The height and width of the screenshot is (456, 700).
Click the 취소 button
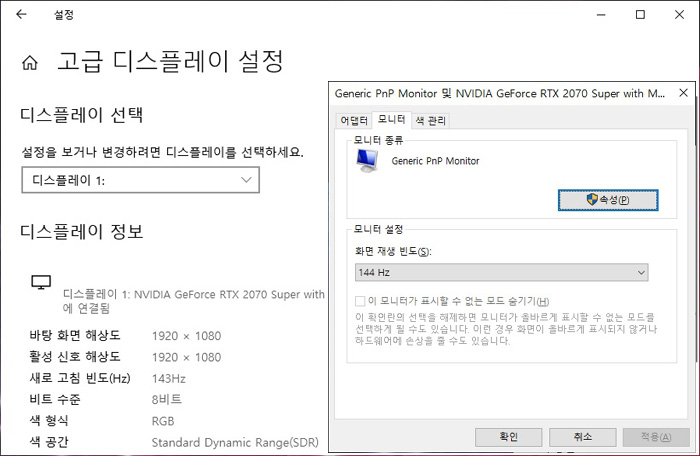point(584,437)
